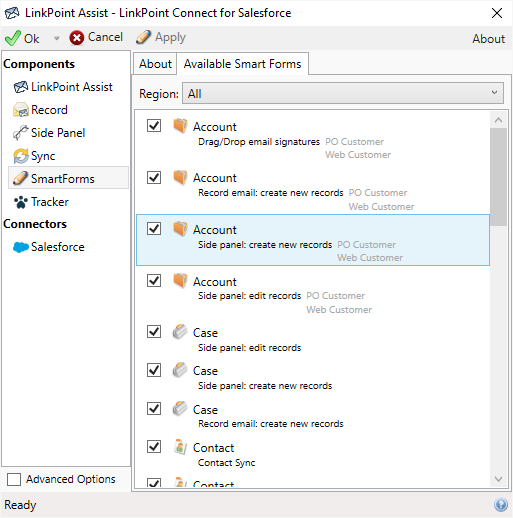
Task: Click the forms list scrollbar thumb
Action: (x=498, y=177)
